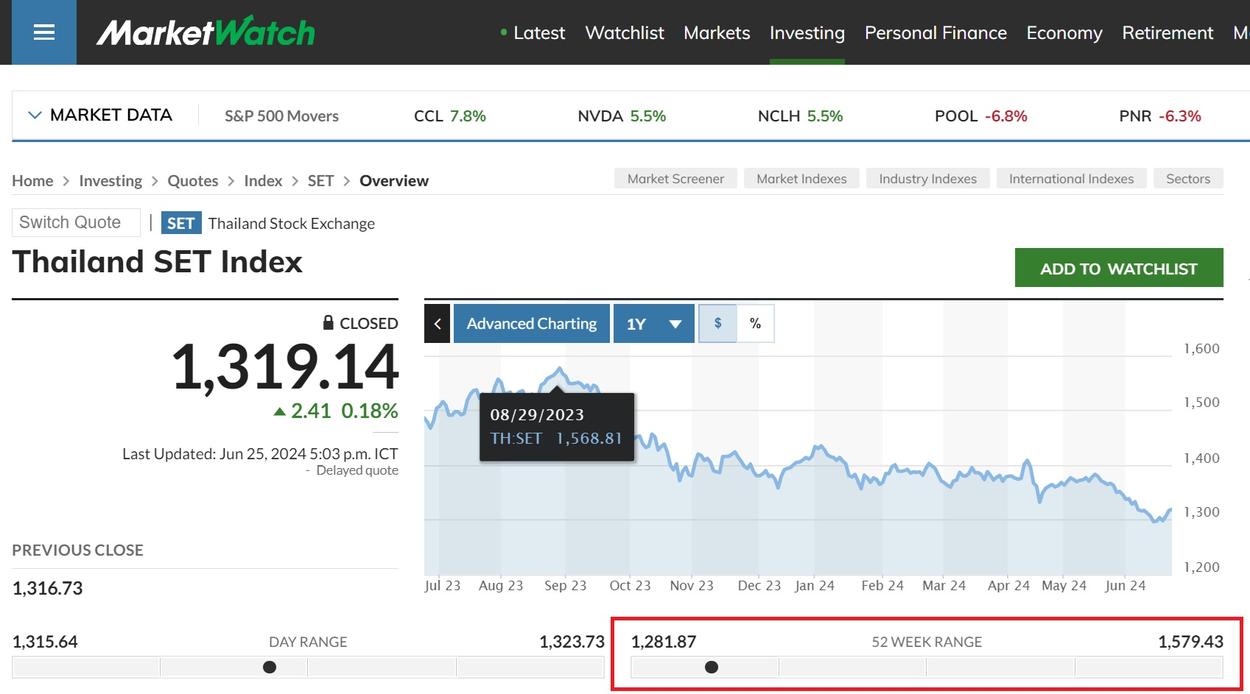Open Industry Indexes
This screenshot has height=694, width=1250.
click(x=928, y=179)
